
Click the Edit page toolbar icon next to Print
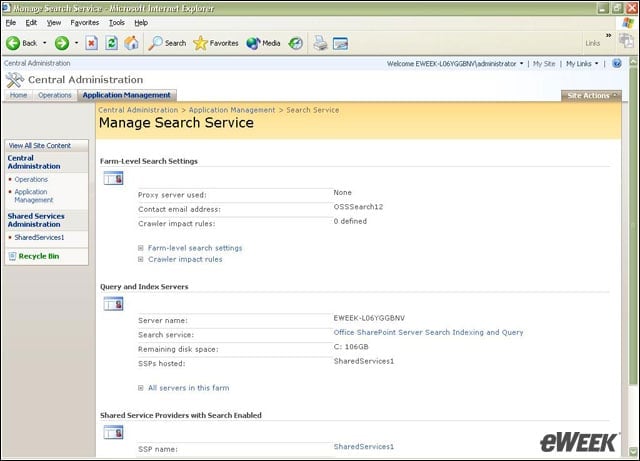tap(340, 43)
